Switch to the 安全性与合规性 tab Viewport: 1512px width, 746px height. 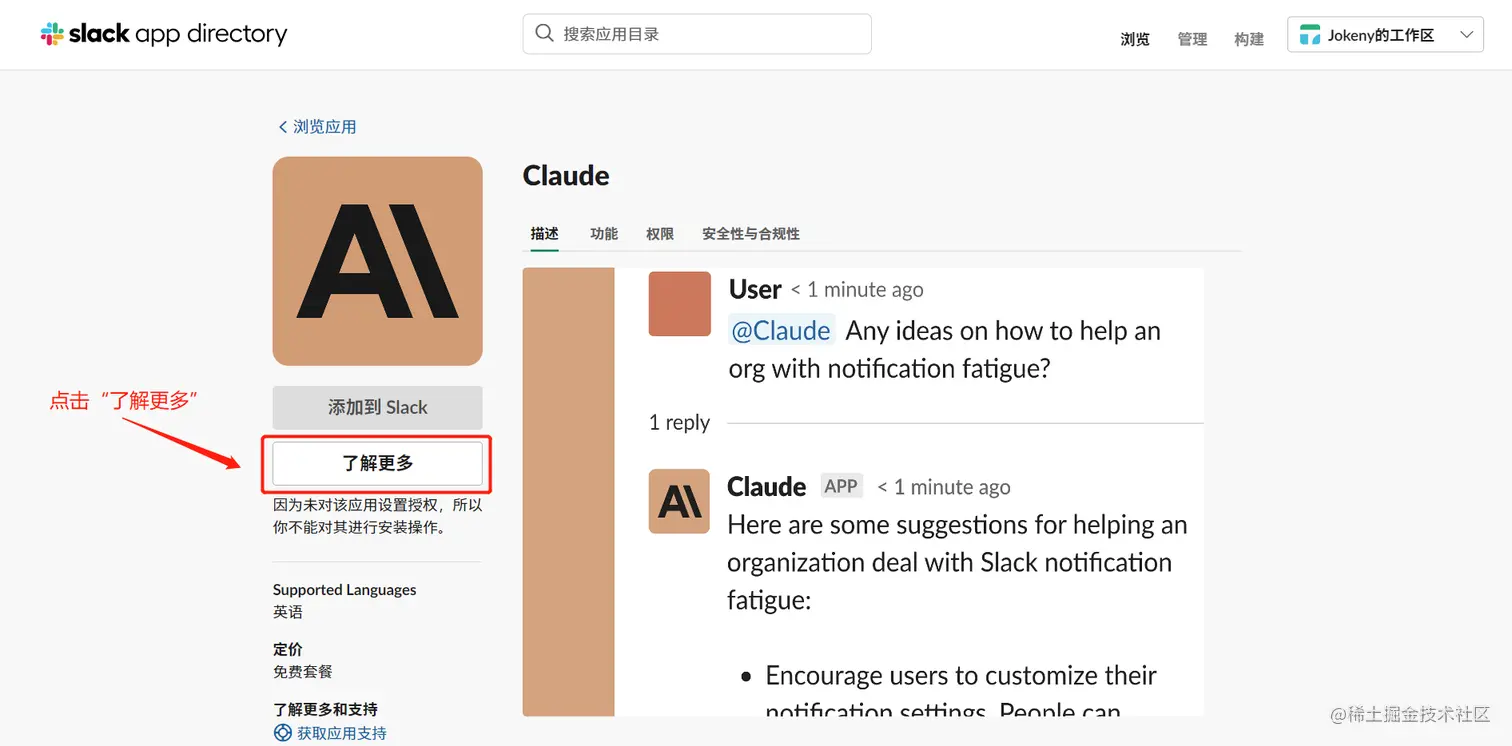pos(751,234)
